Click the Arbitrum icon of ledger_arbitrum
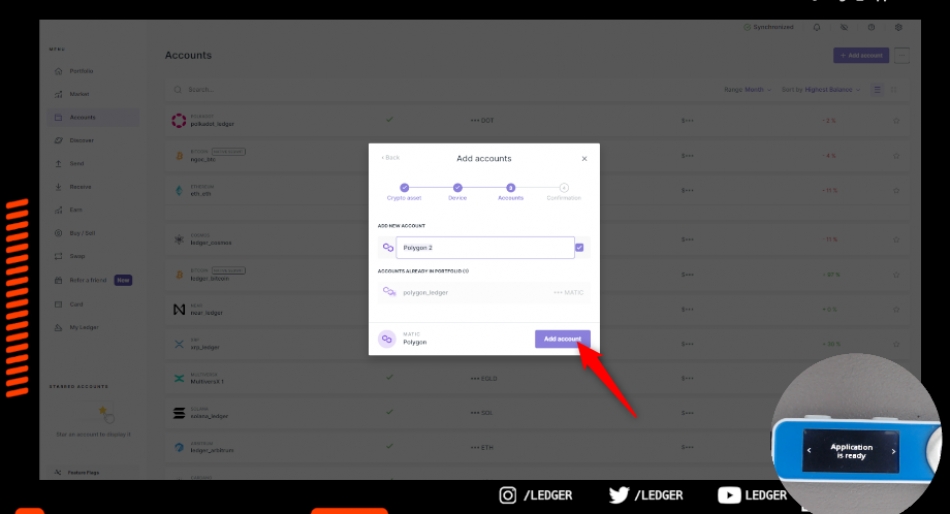Screen dimensions: 950x514 click(x=179, y=447)
